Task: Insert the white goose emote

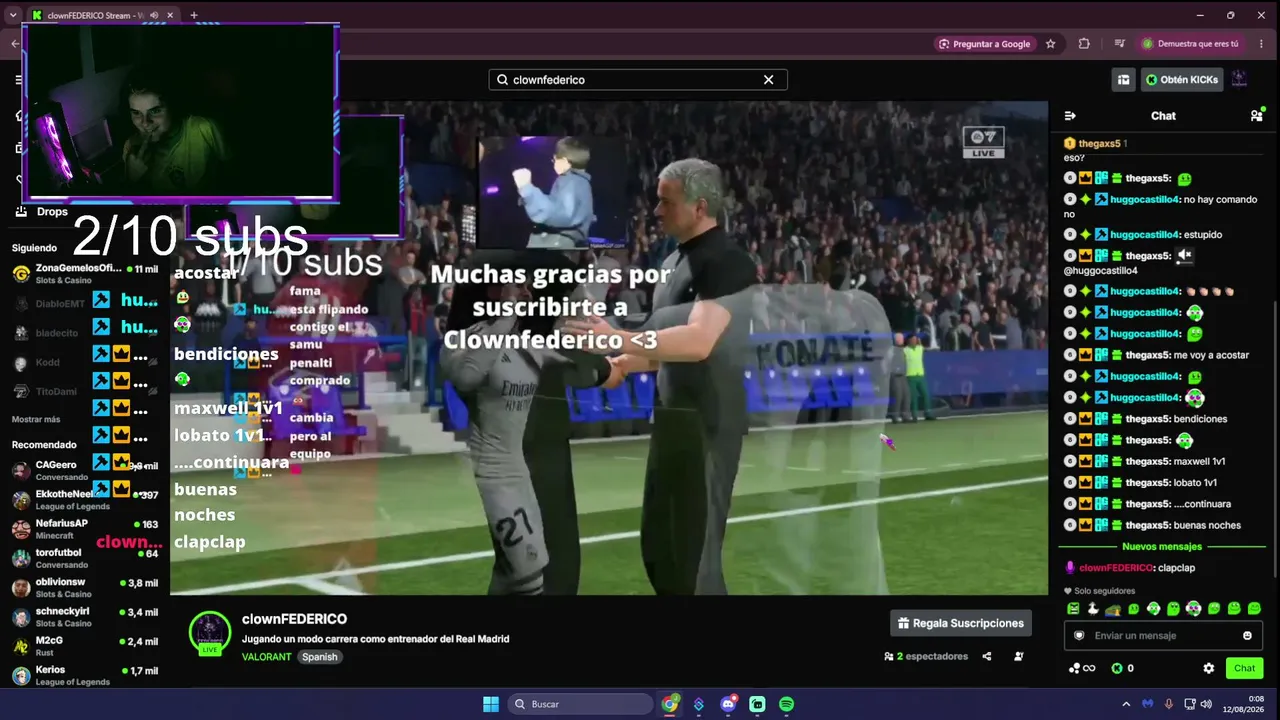Action: click(1093, 608)
